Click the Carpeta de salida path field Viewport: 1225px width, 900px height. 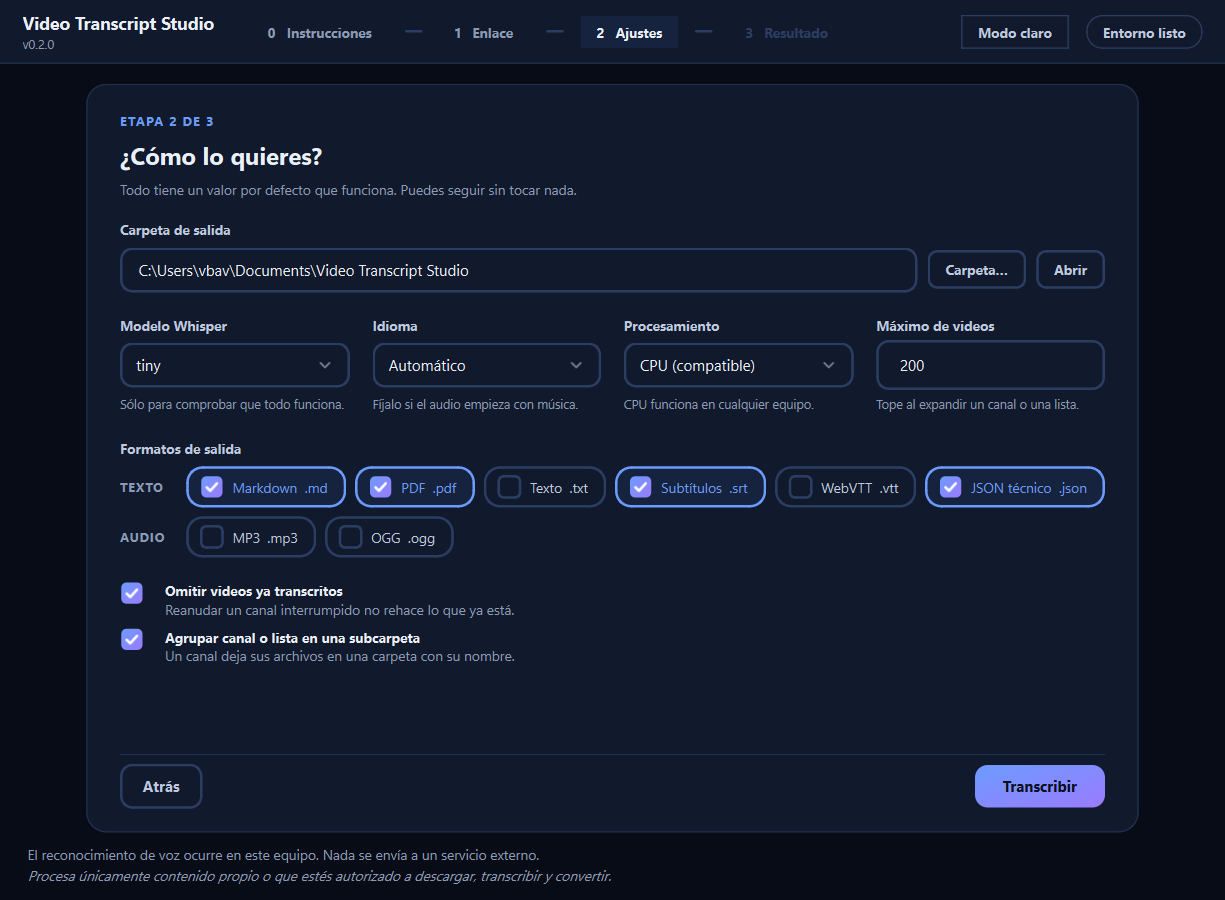tap(518, 270)
